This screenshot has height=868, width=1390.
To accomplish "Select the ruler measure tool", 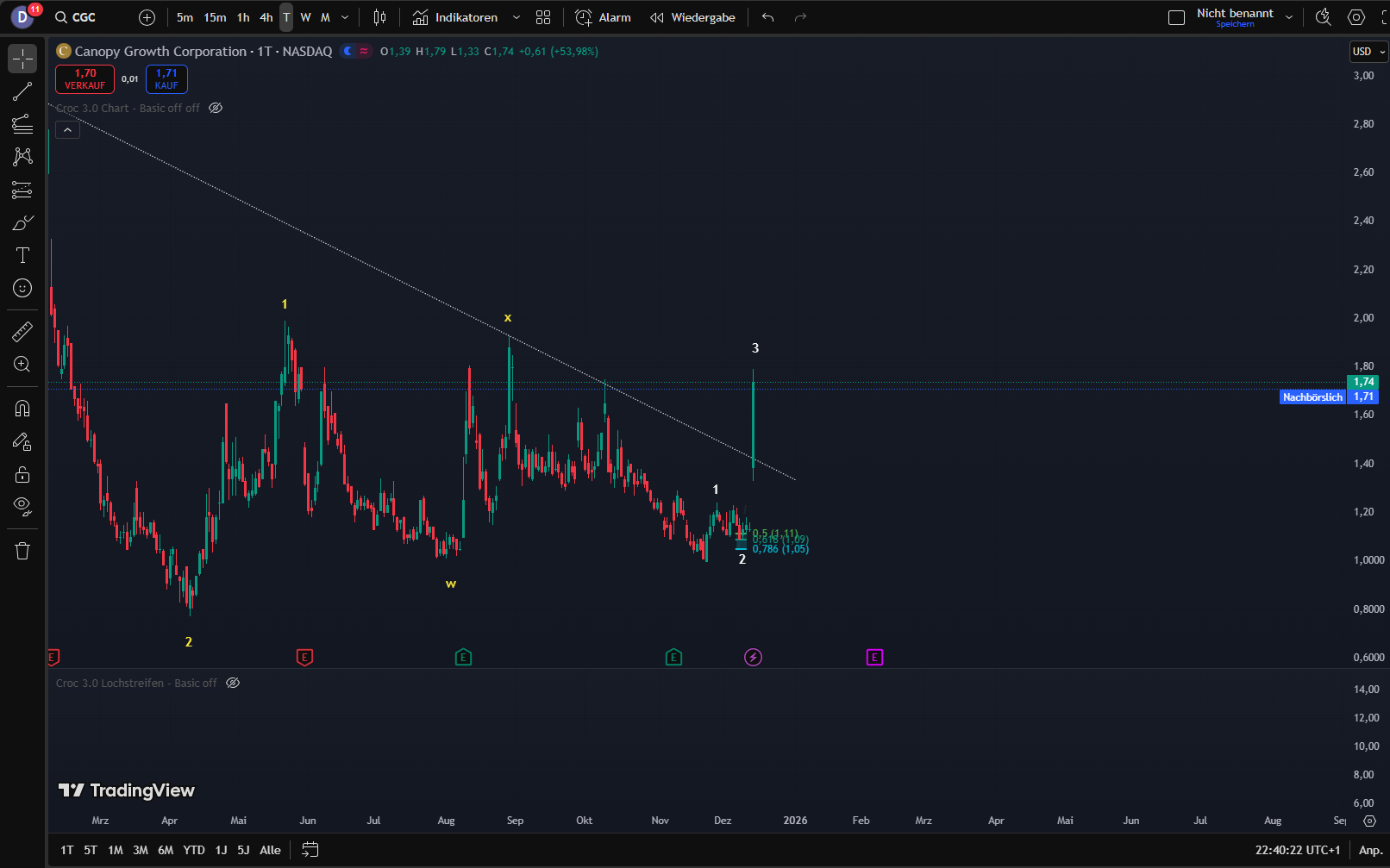I will click(x=22, y=332).
